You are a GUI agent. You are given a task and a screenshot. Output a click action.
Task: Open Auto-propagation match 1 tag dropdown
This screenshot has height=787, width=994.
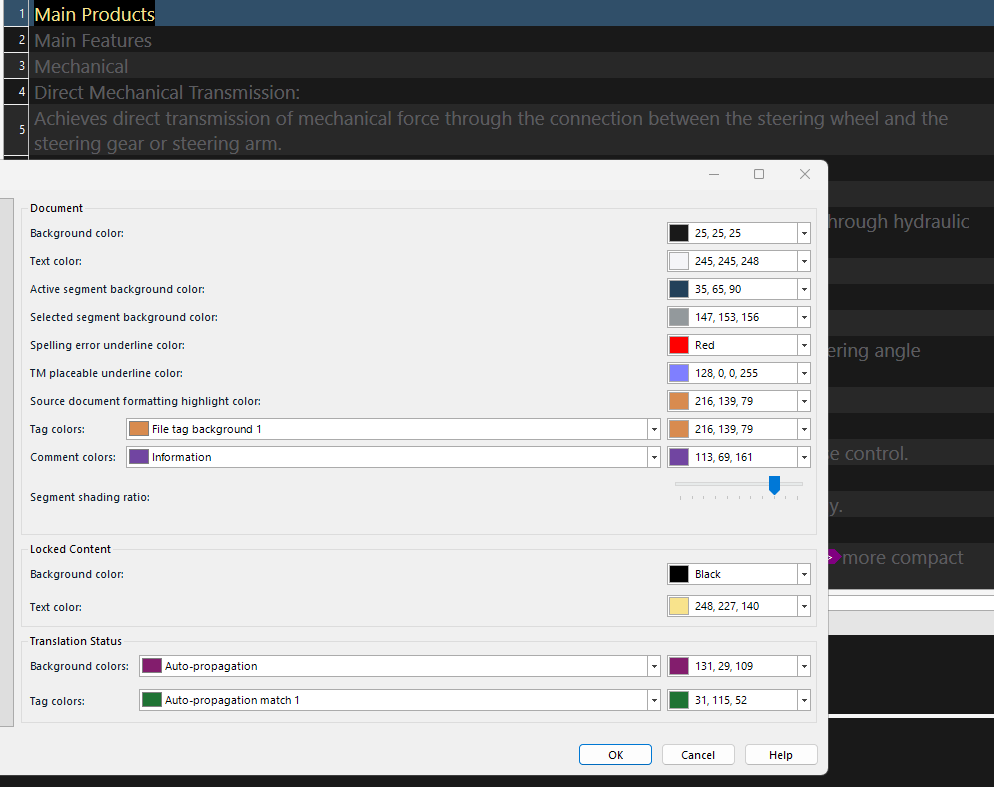click(654, 700)
